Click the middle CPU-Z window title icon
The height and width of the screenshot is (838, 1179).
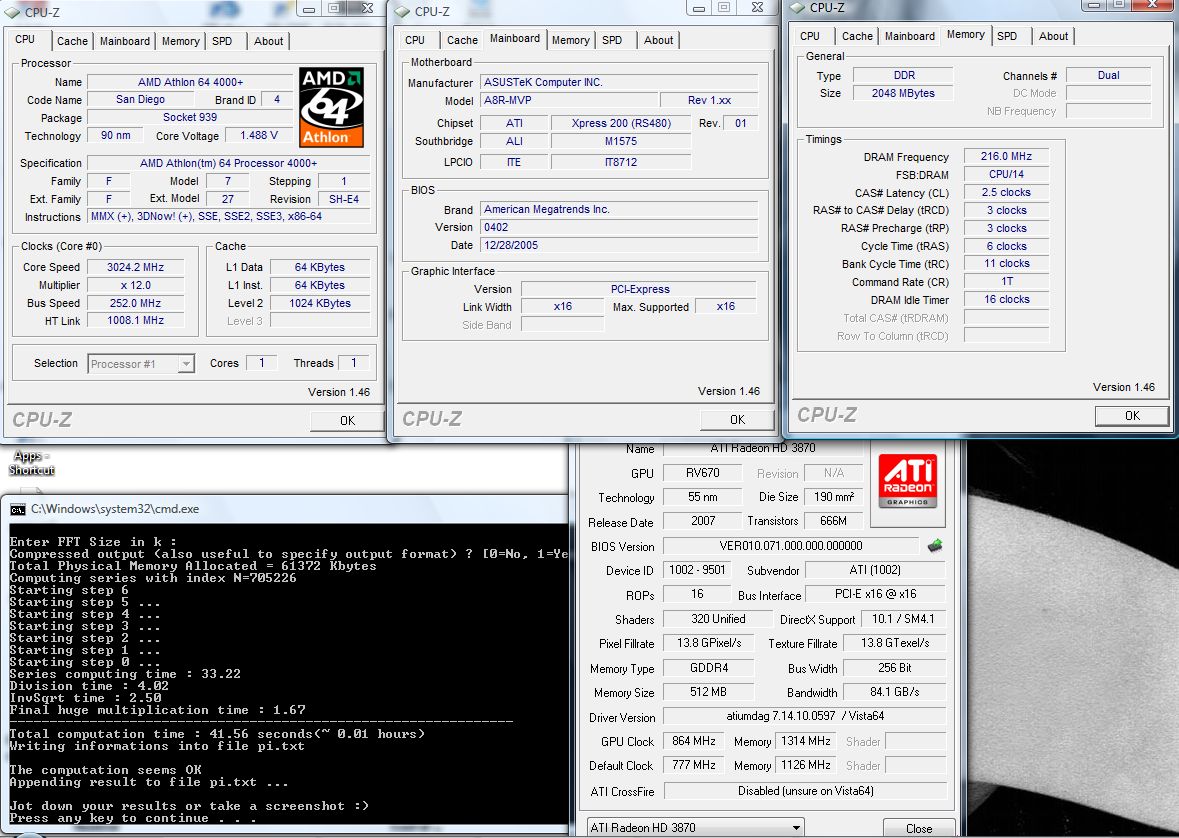[x=402, y=11]
